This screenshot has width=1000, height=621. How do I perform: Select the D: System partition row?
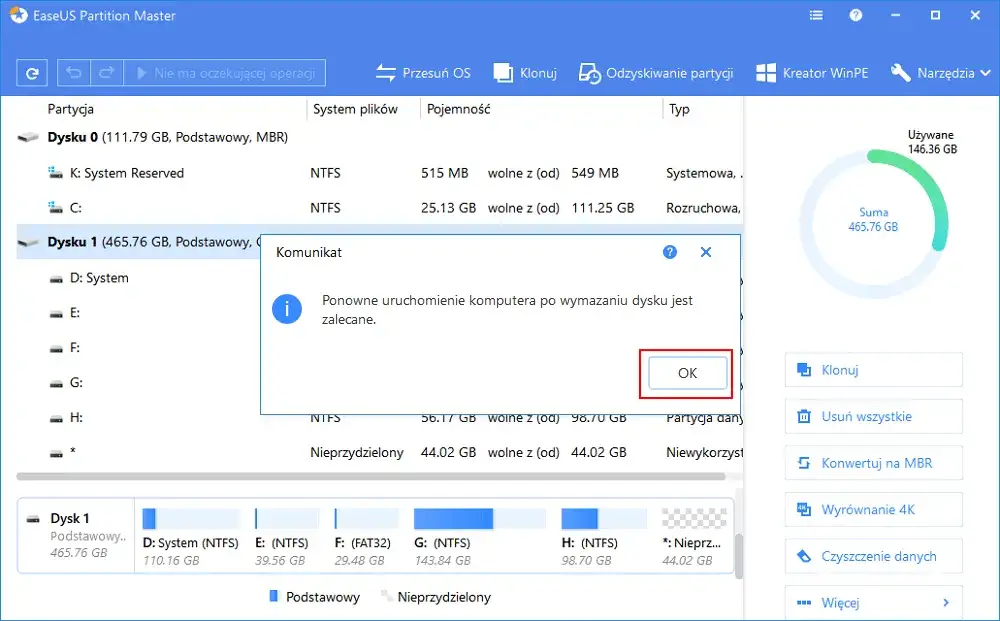coord(97,277)
